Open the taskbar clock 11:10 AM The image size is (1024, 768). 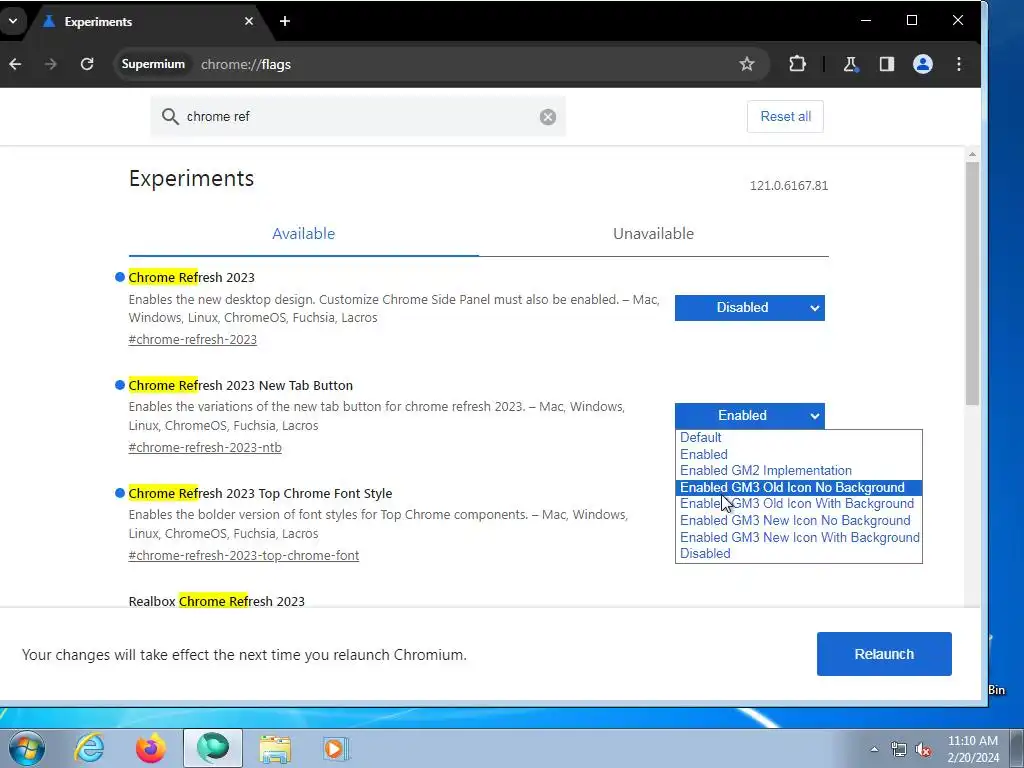[x=973, y=749]
